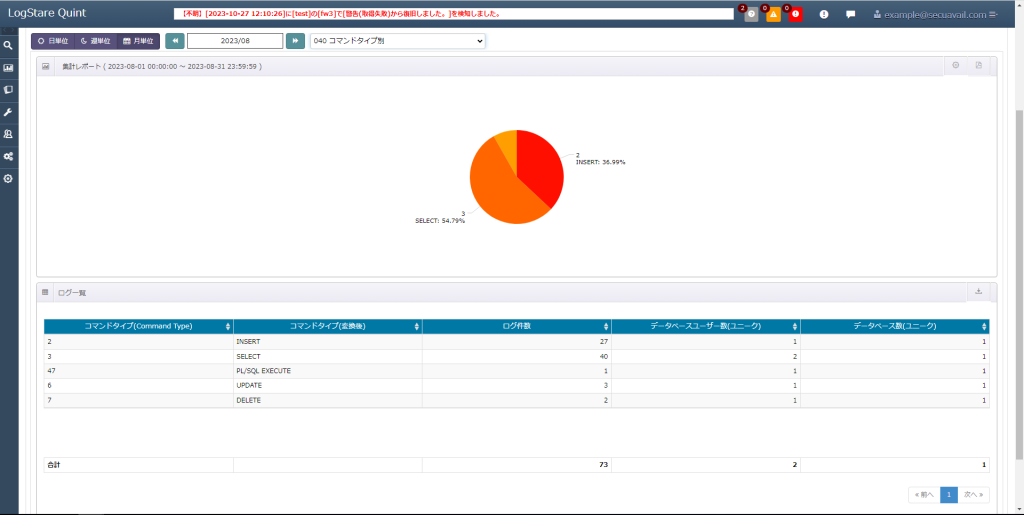Open the chat message bubble icon
Image resolution: width=1024 pixels, height=515 pixels.
coord(850,14)
